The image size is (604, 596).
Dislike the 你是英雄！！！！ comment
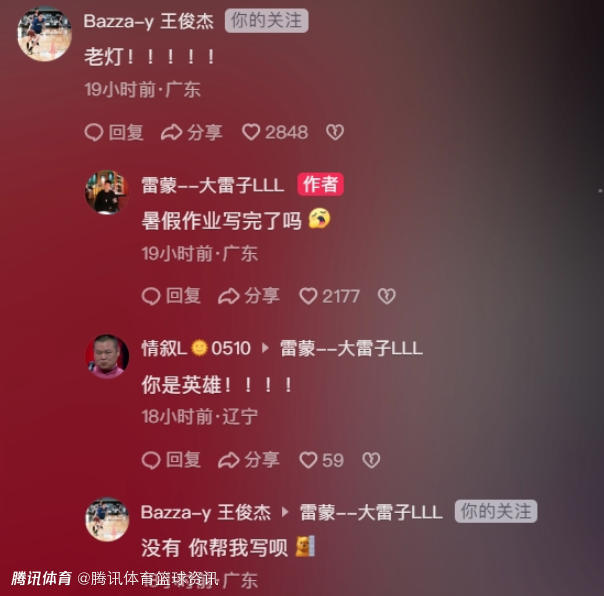click(371, 460)
